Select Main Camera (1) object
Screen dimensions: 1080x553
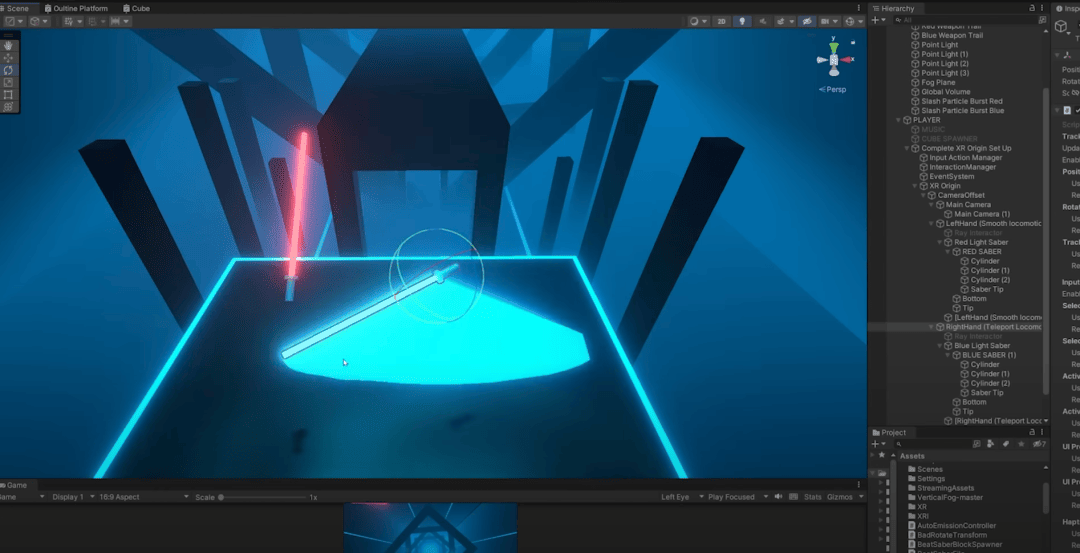(982, 214)
